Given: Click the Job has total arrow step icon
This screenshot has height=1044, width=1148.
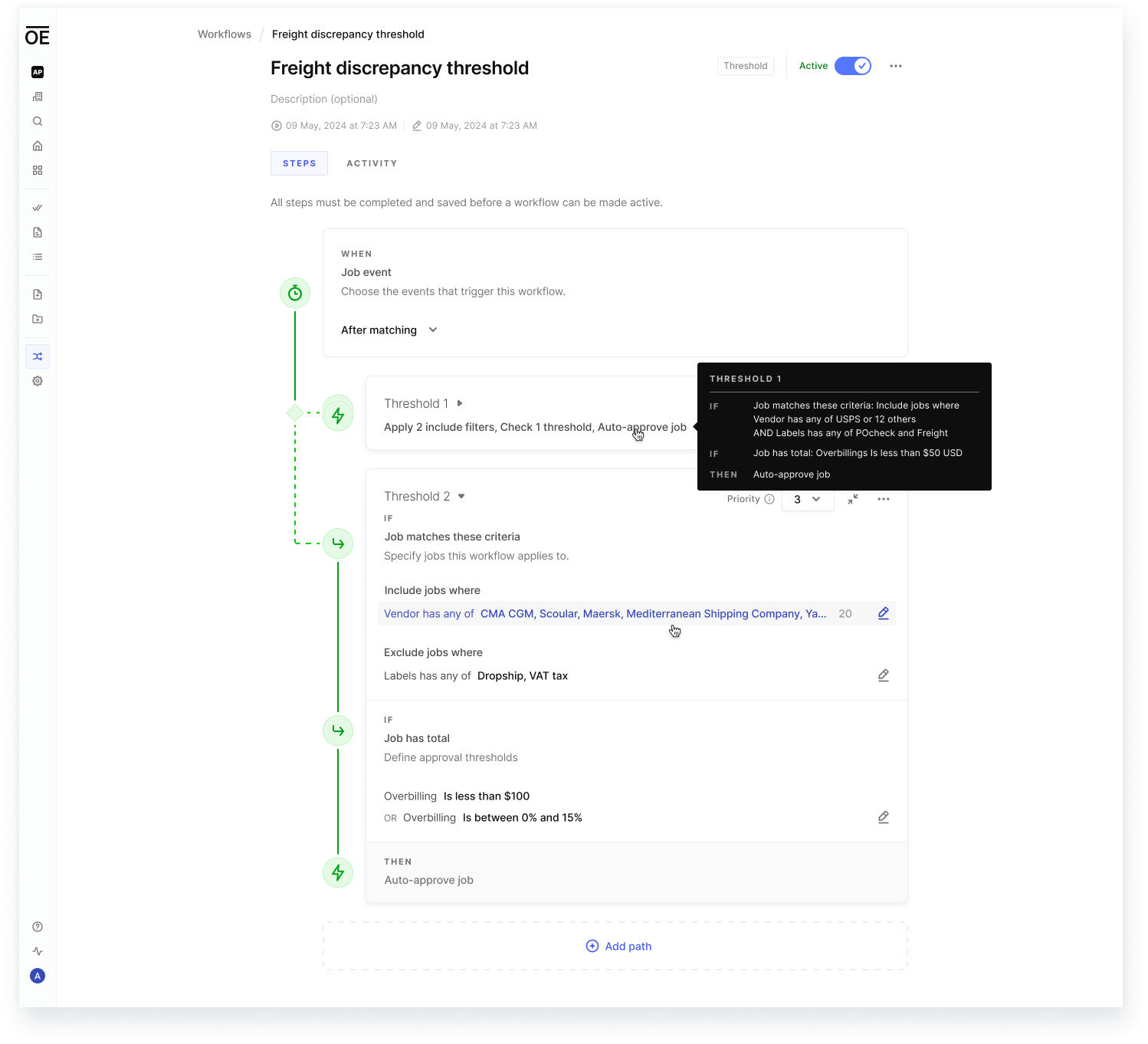Looking at the screenshot, I should (x=338, y=730).
